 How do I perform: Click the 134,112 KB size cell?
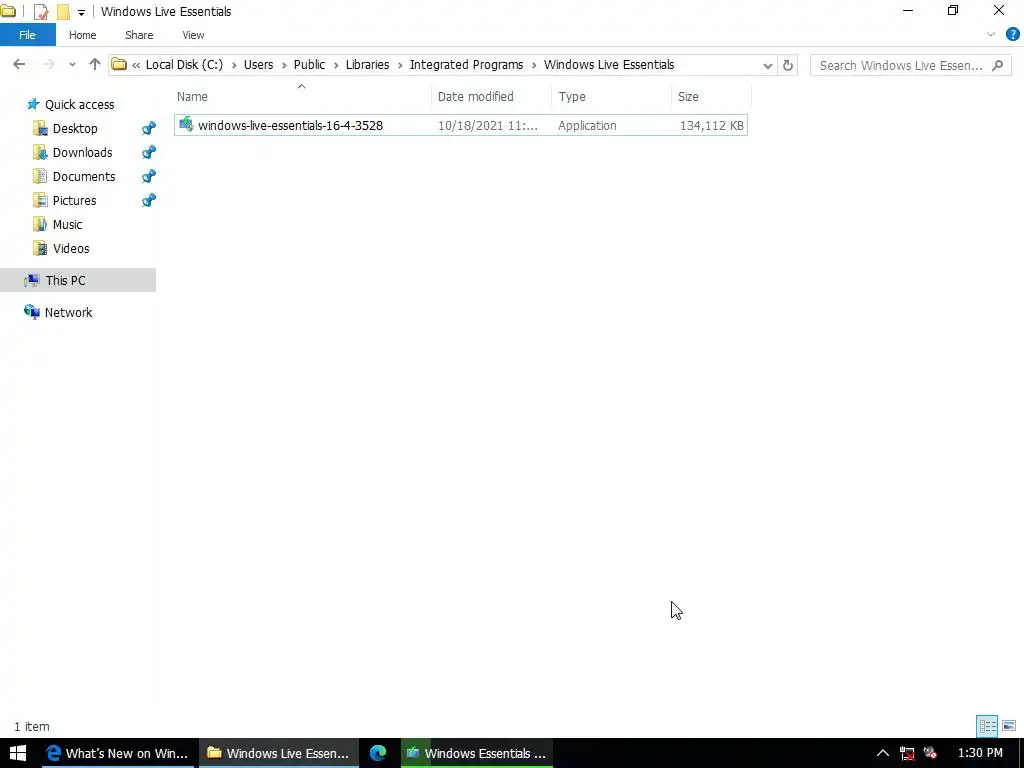click(x=711, y=125)
